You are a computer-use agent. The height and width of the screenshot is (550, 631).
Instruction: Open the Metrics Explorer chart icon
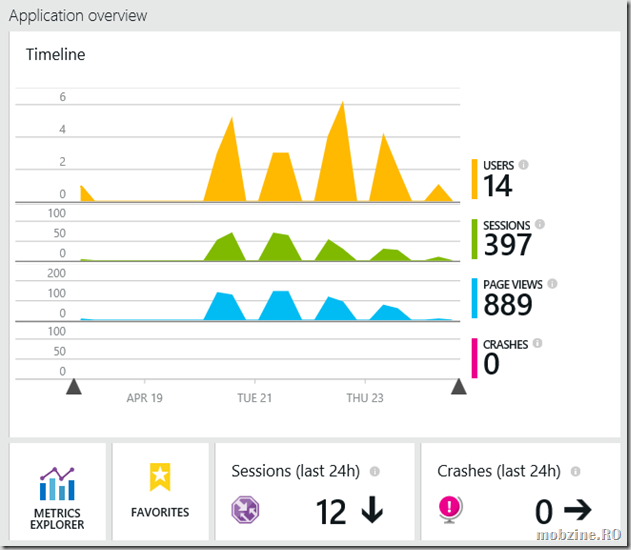56,484
